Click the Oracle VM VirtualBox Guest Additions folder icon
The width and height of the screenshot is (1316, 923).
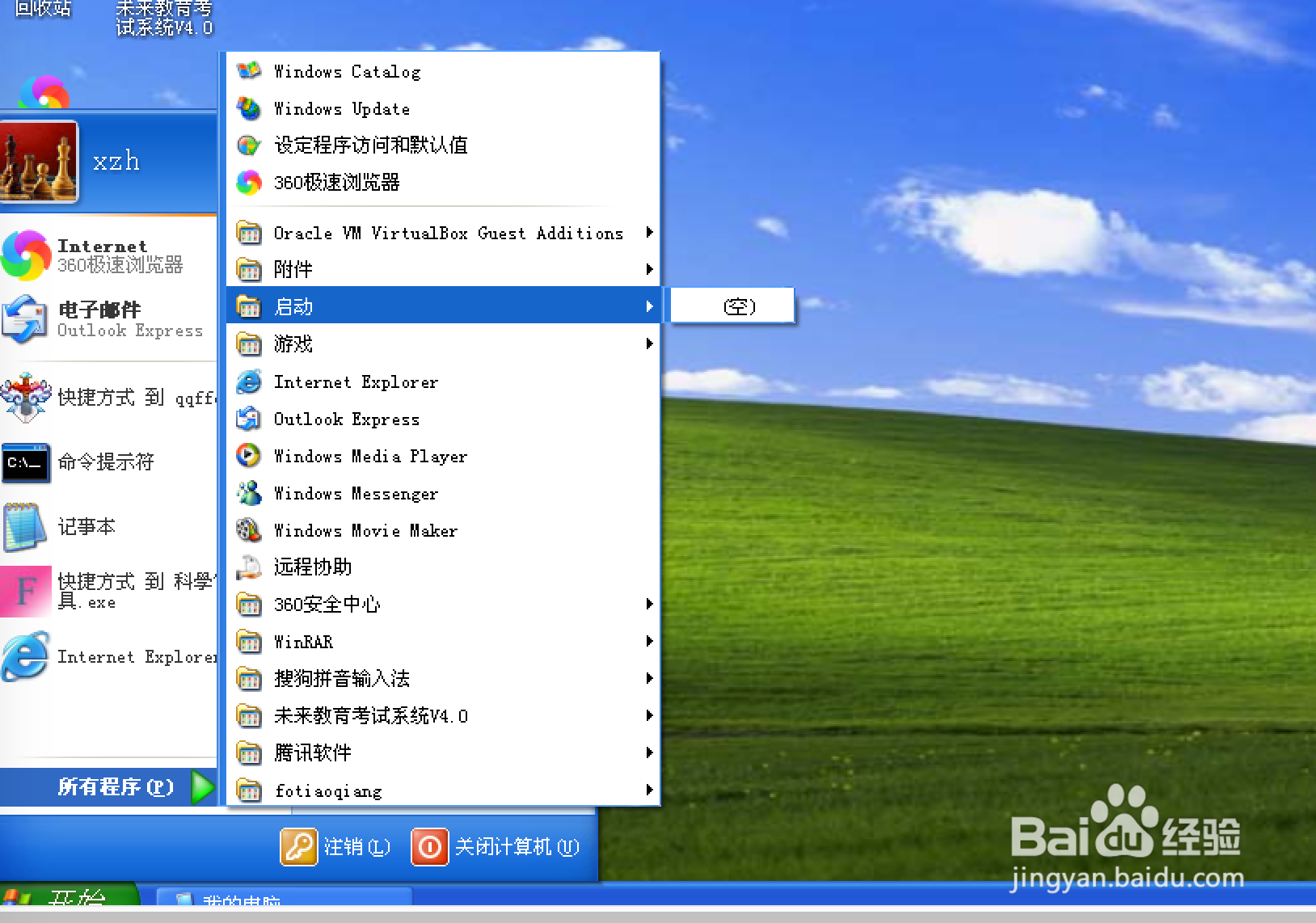(249, 233)
